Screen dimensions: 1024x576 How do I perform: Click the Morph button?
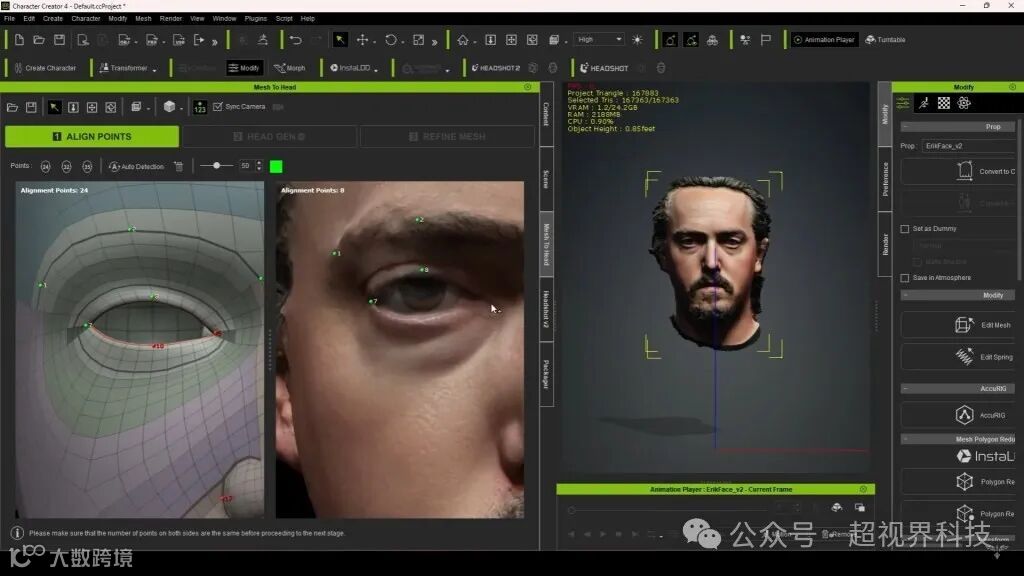pyautogui.click(x=289, y=68)
